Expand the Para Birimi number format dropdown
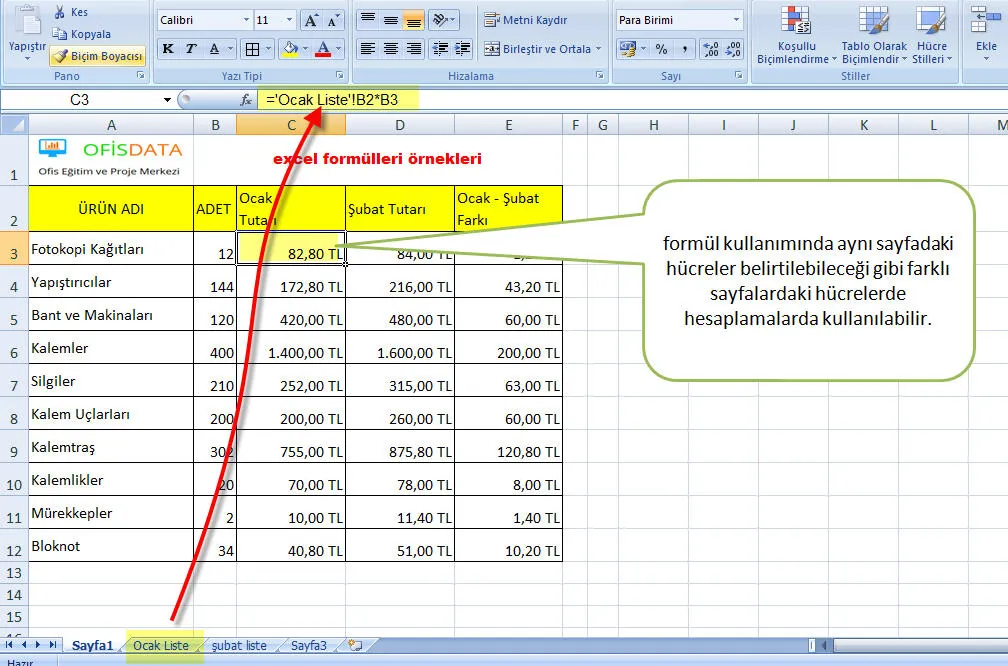This screenshot has height=666, width=1008. coord(736,20)
